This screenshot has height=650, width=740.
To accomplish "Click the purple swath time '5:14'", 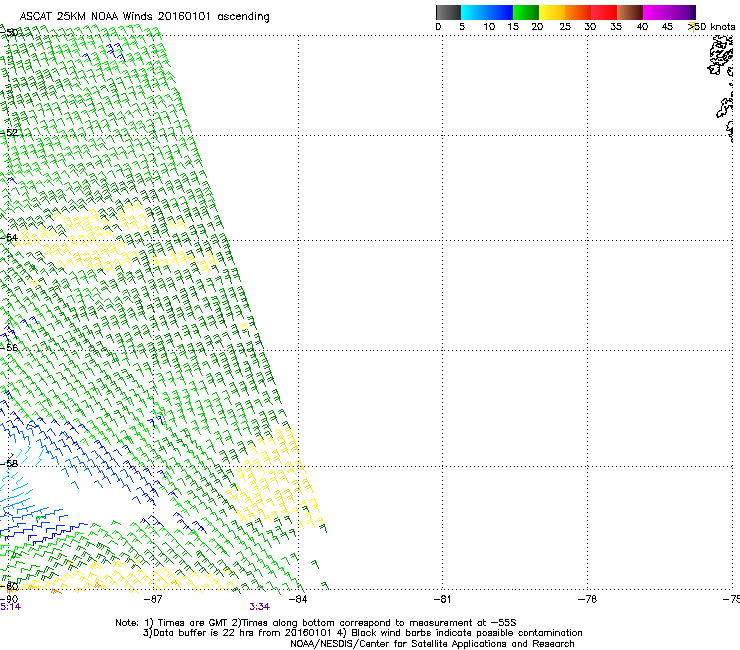I will click(10, 607).
